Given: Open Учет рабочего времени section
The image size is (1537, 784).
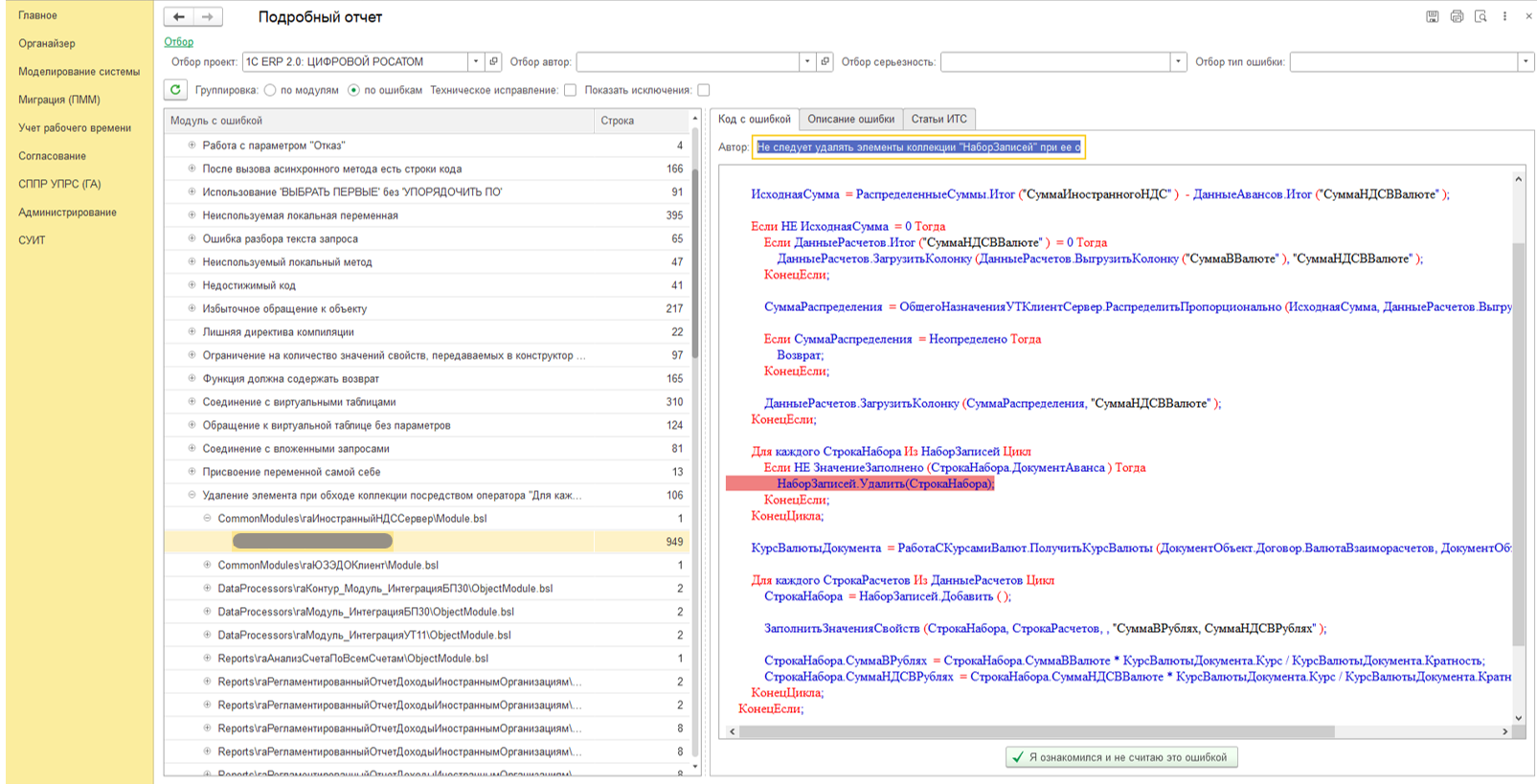Looking at the screenshot, I should [75, 127].
